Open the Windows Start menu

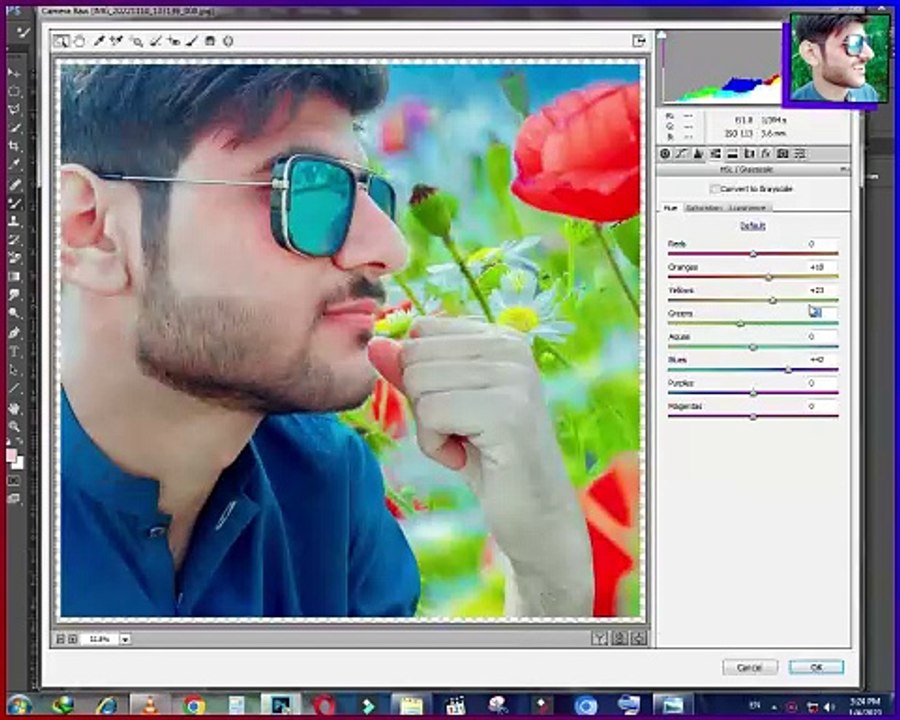point(19,704)
